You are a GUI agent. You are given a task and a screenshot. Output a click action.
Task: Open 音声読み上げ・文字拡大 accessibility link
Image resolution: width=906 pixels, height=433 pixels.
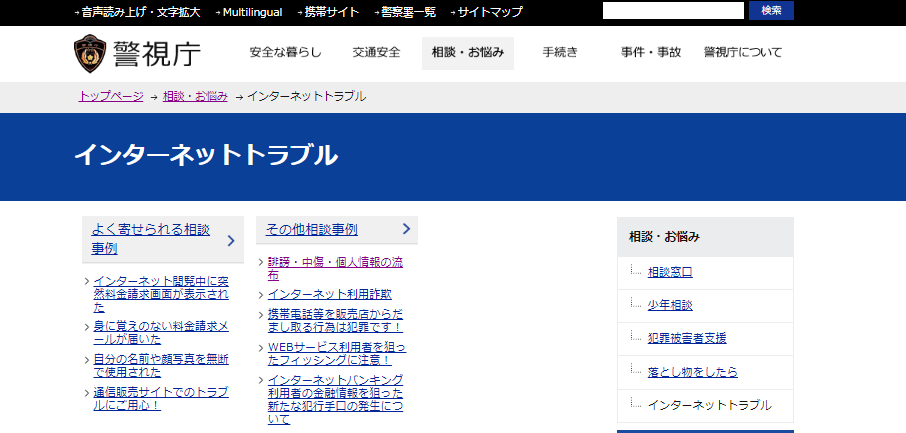pyautogui.click(x=141, y=12)
